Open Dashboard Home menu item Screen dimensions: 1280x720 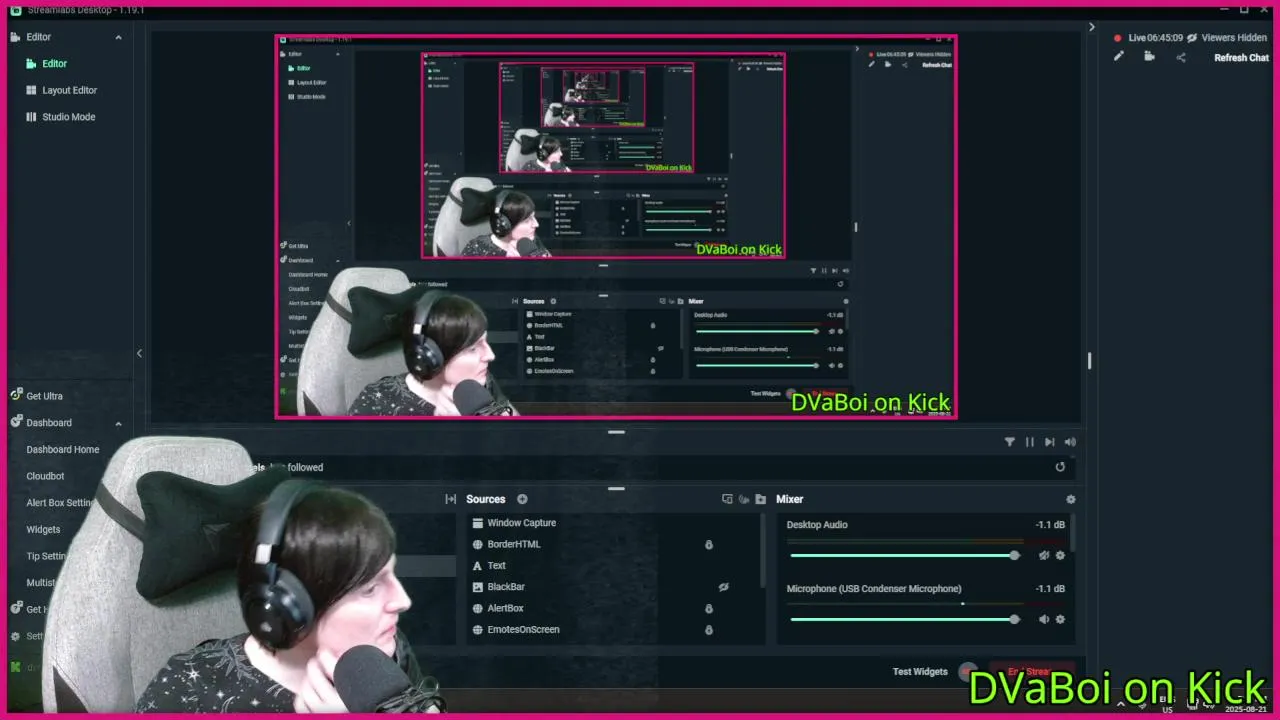pyautogui.click(x=63, y=450)
